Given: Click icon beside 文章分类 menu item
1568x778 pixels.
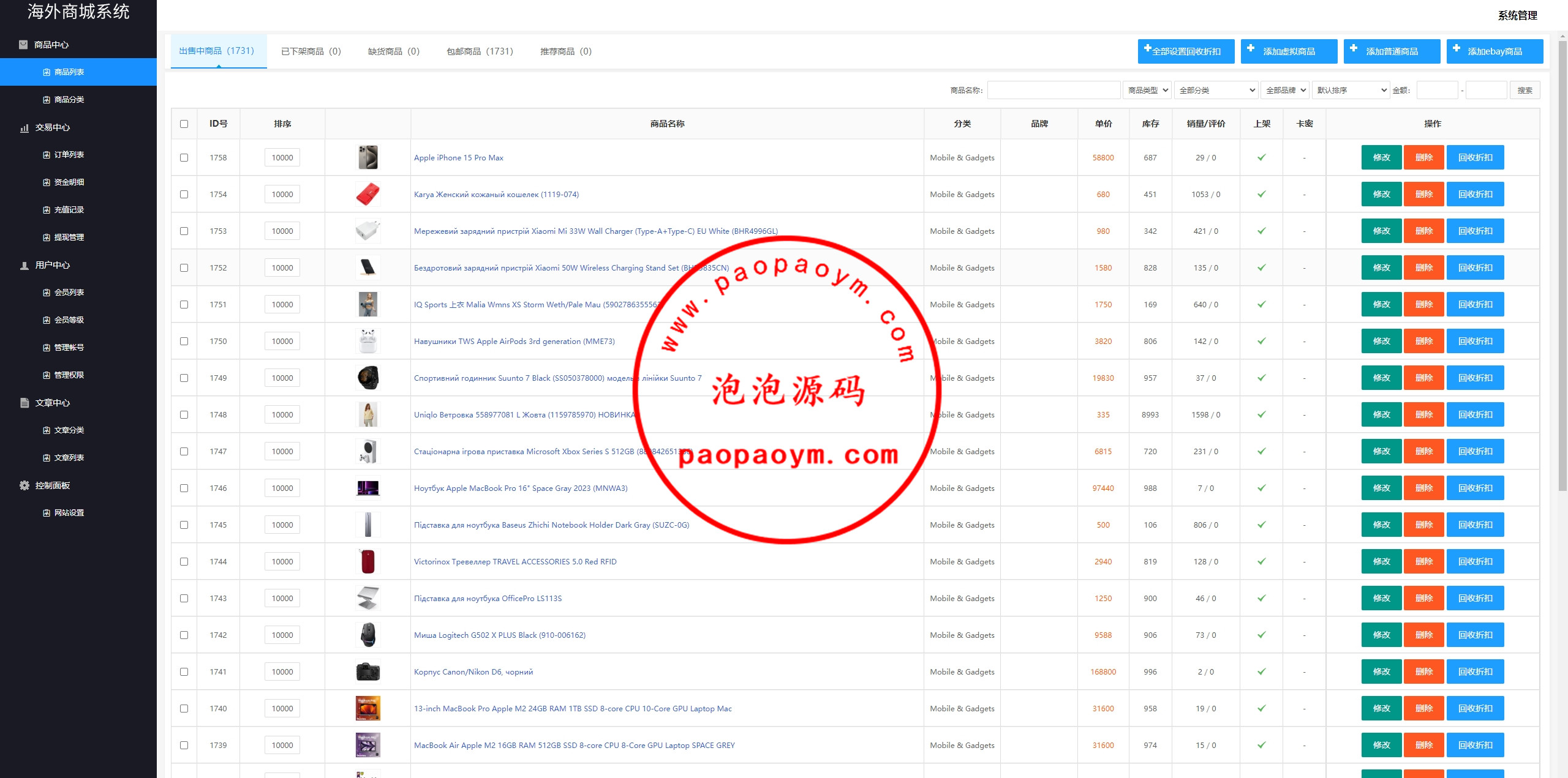Looking at the screenshot, I should coord(47,430).
